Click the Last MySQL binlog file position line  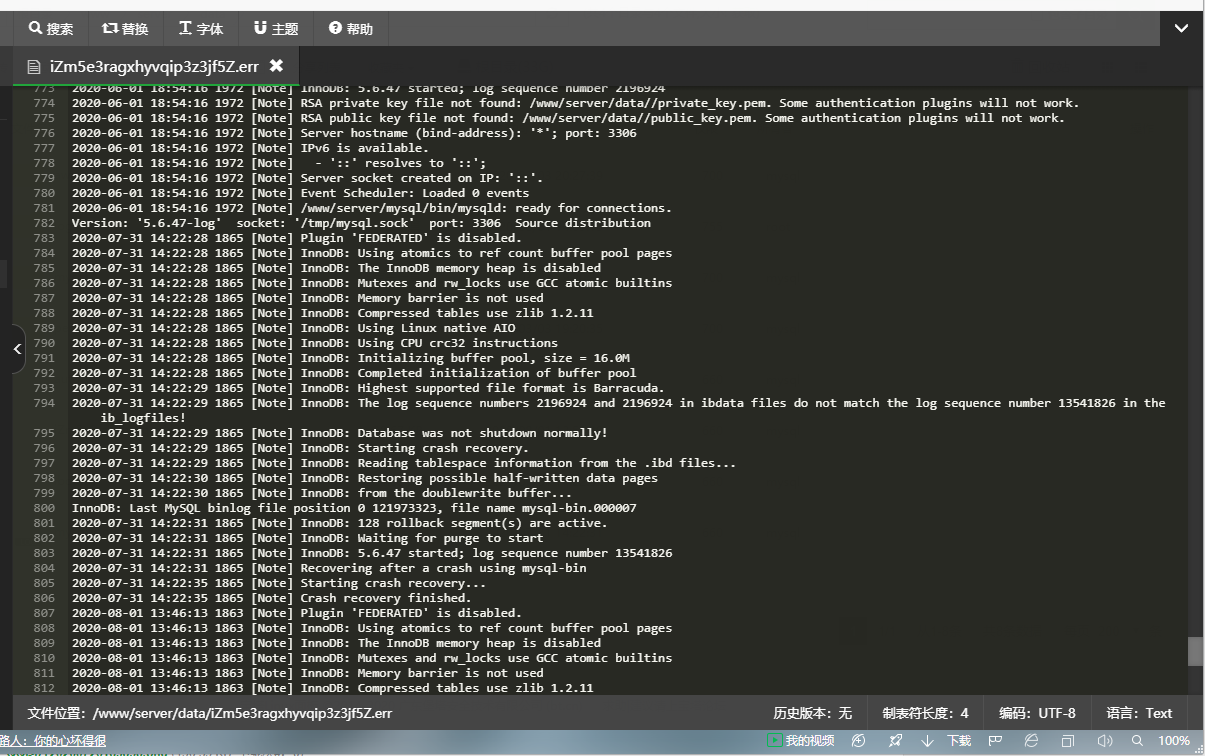coord(354,508)
